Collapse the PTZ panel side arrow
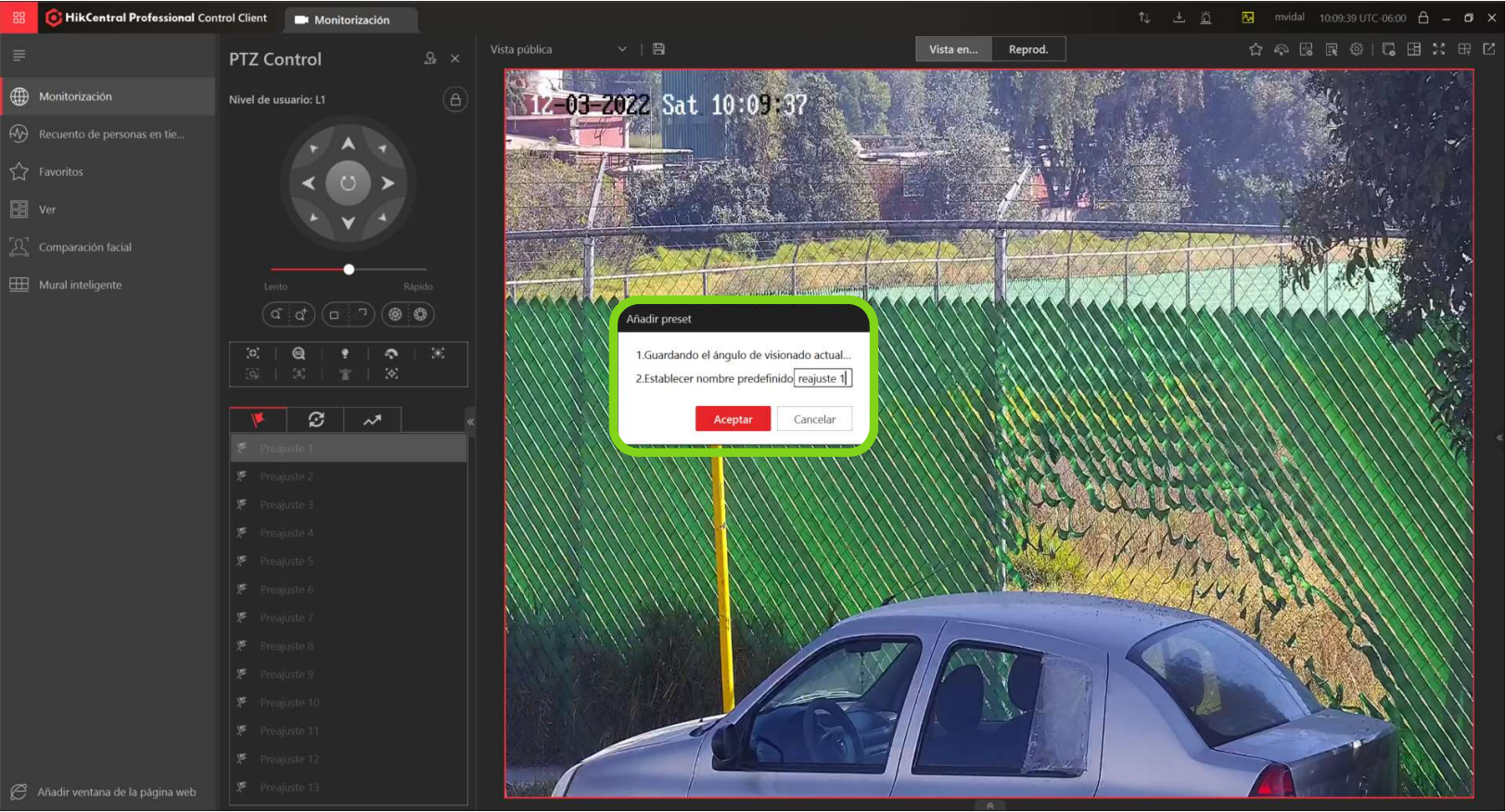This screenshot has width=1505, height=812. pos(470,422)
